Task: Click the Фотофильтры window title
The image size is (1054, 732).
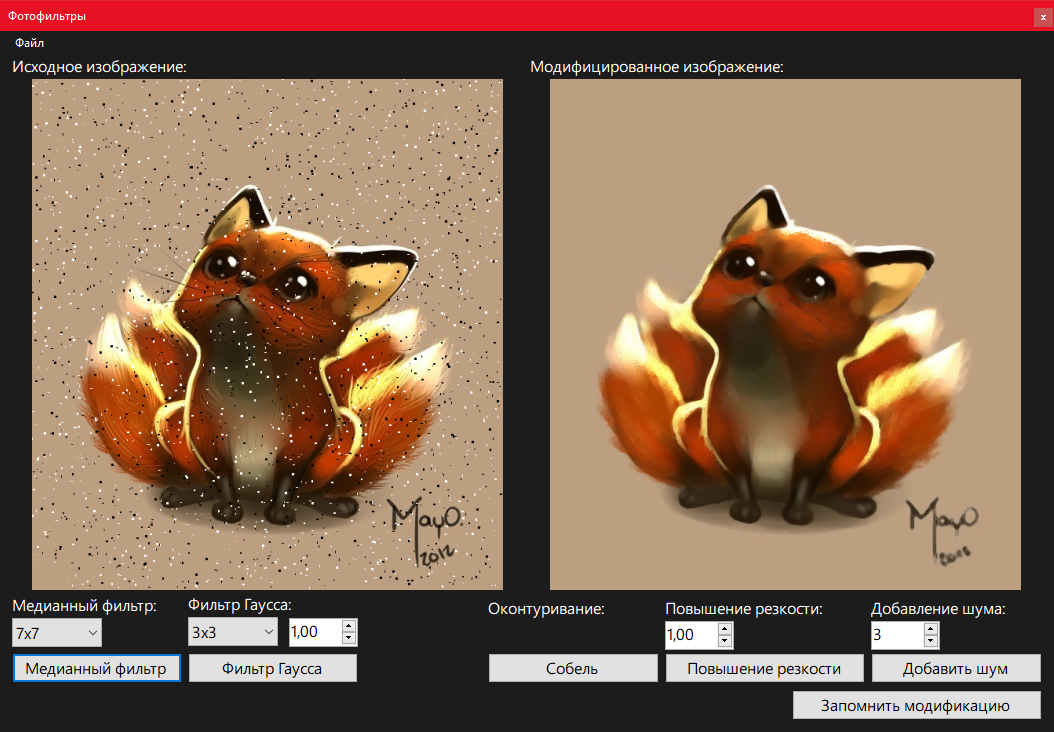Action: coord(47,15)
